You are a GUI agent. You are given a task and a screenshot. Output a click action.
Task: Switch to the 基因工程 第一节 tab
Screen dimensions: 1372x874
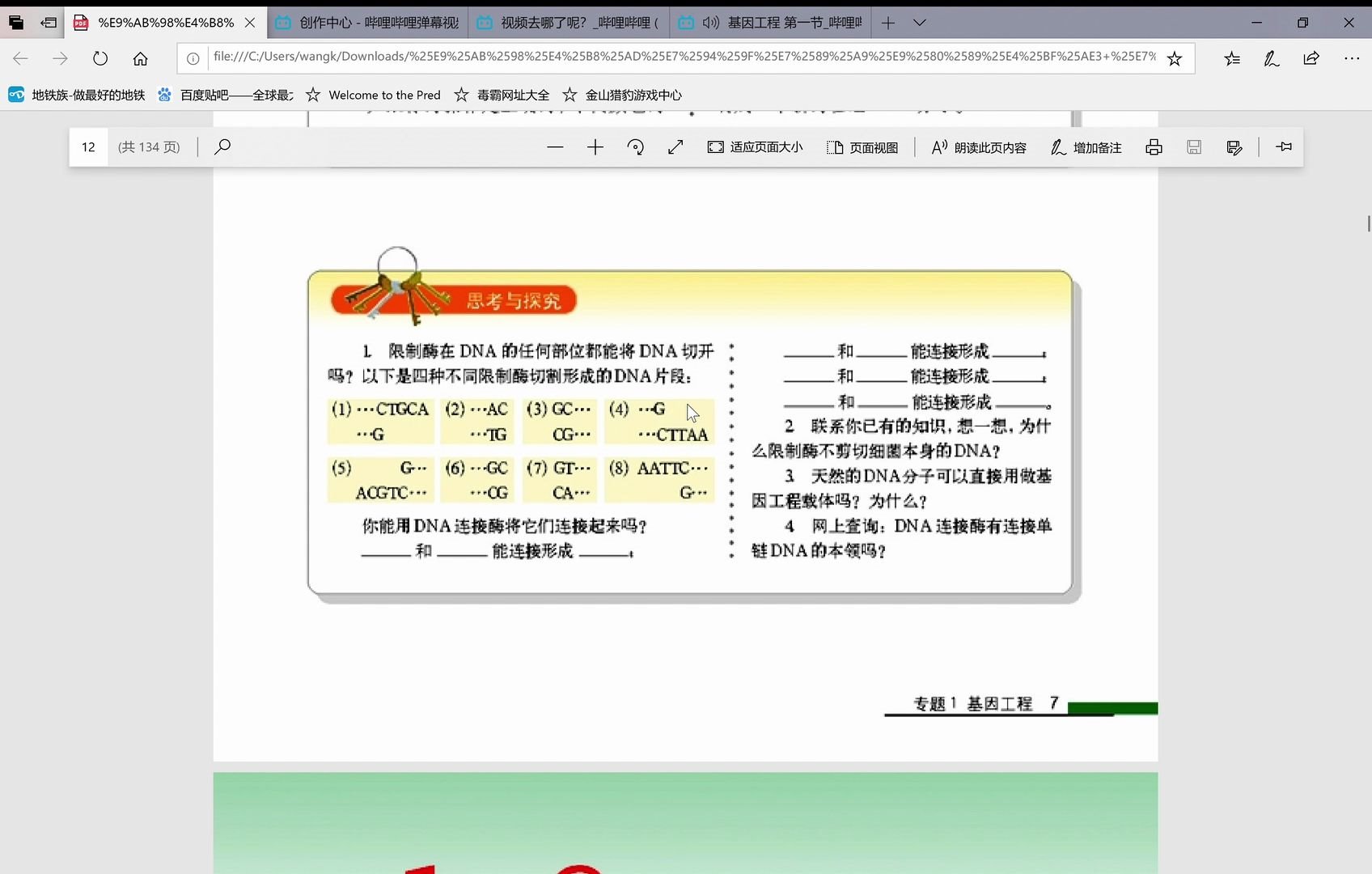pos(769,23)
